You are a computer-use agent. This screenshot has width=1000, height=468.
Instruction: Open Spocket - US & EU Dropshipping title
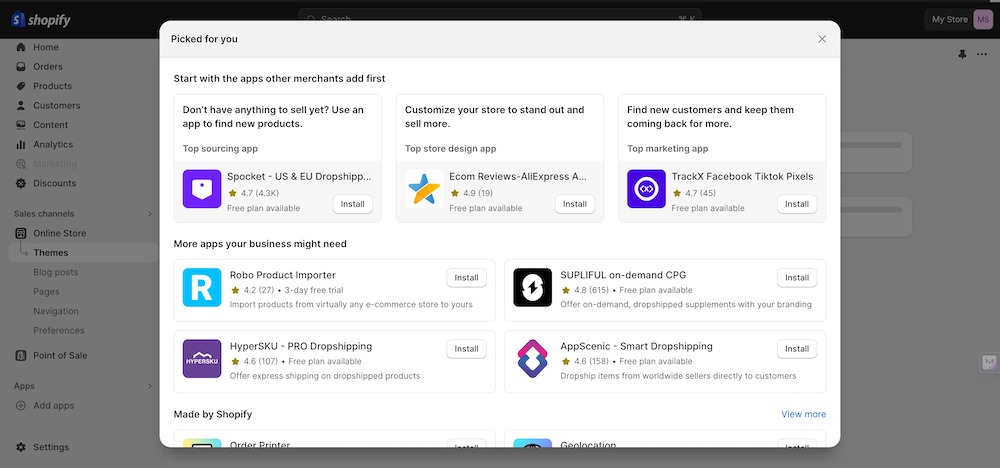click(298, 177)
